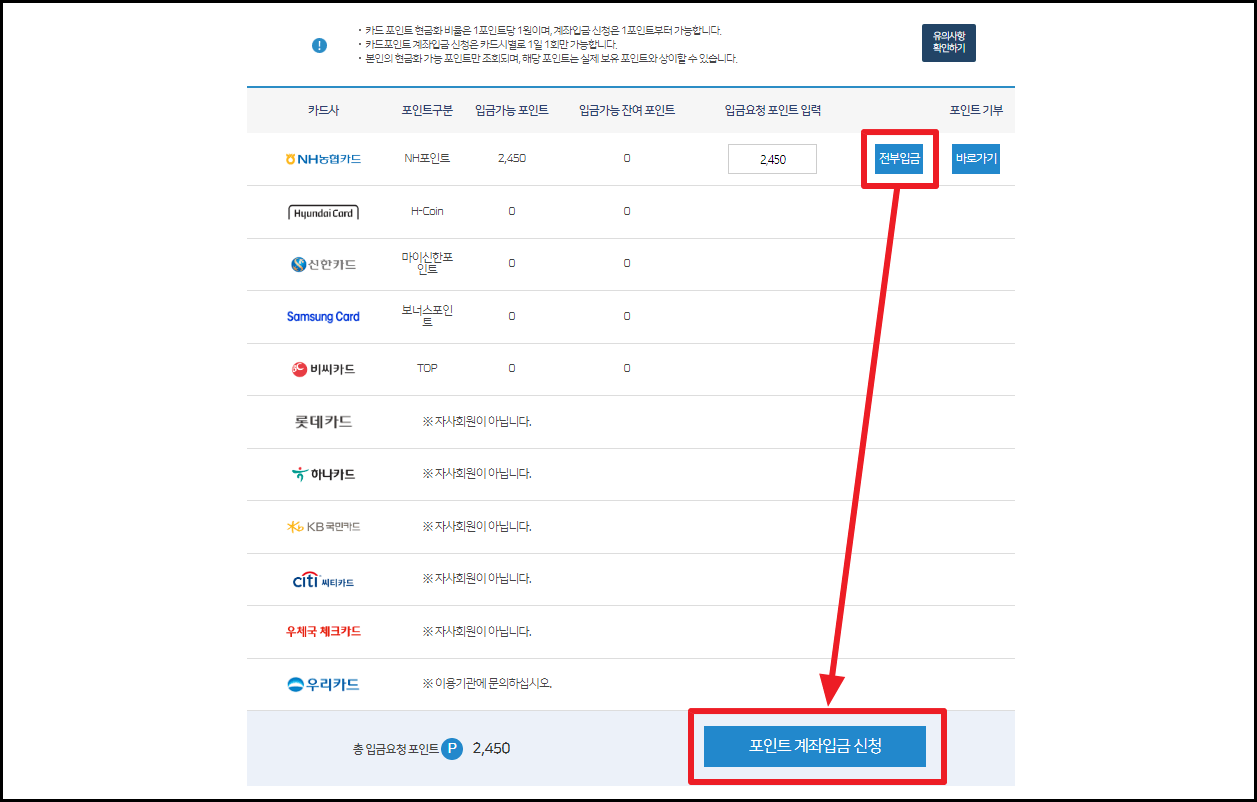
Task: Click the 포인트 계좌입금 신청 button
Action: (816, 746)
